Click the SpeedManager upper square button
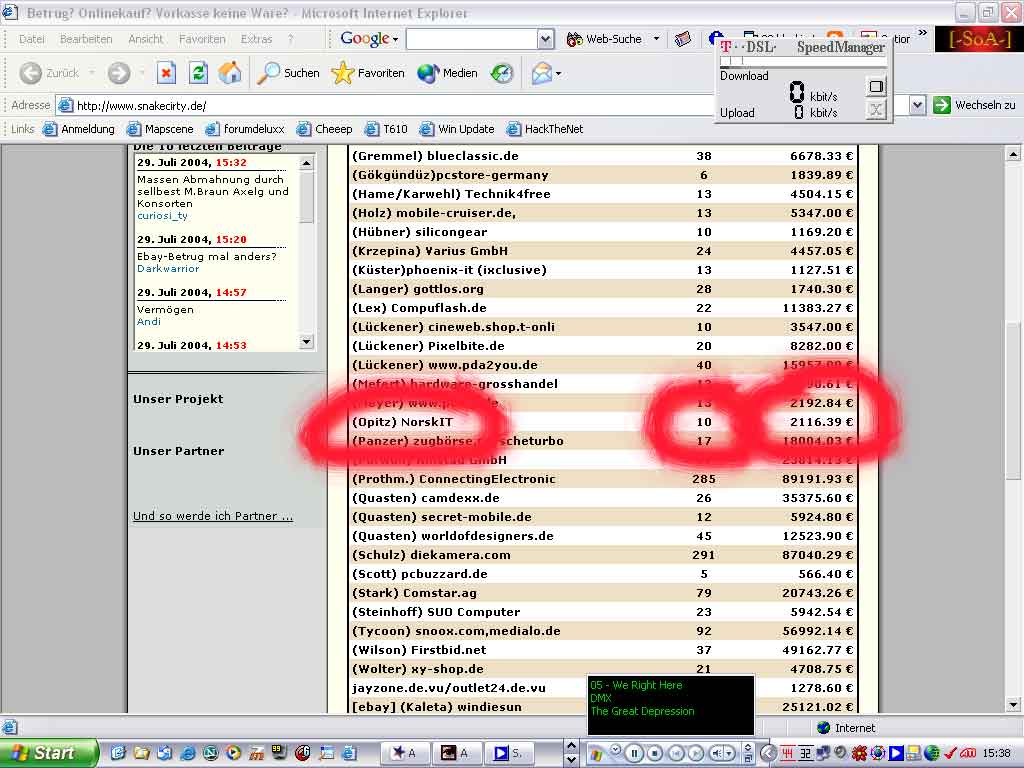Viewport: 1024px width, 768px height. pos(876,86)
